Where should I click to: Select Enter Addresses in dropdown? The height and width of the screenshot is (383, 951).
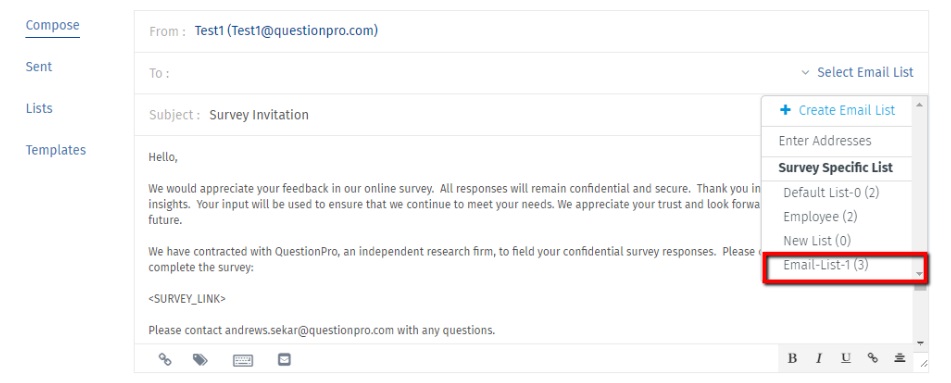(x=825, y=141)
